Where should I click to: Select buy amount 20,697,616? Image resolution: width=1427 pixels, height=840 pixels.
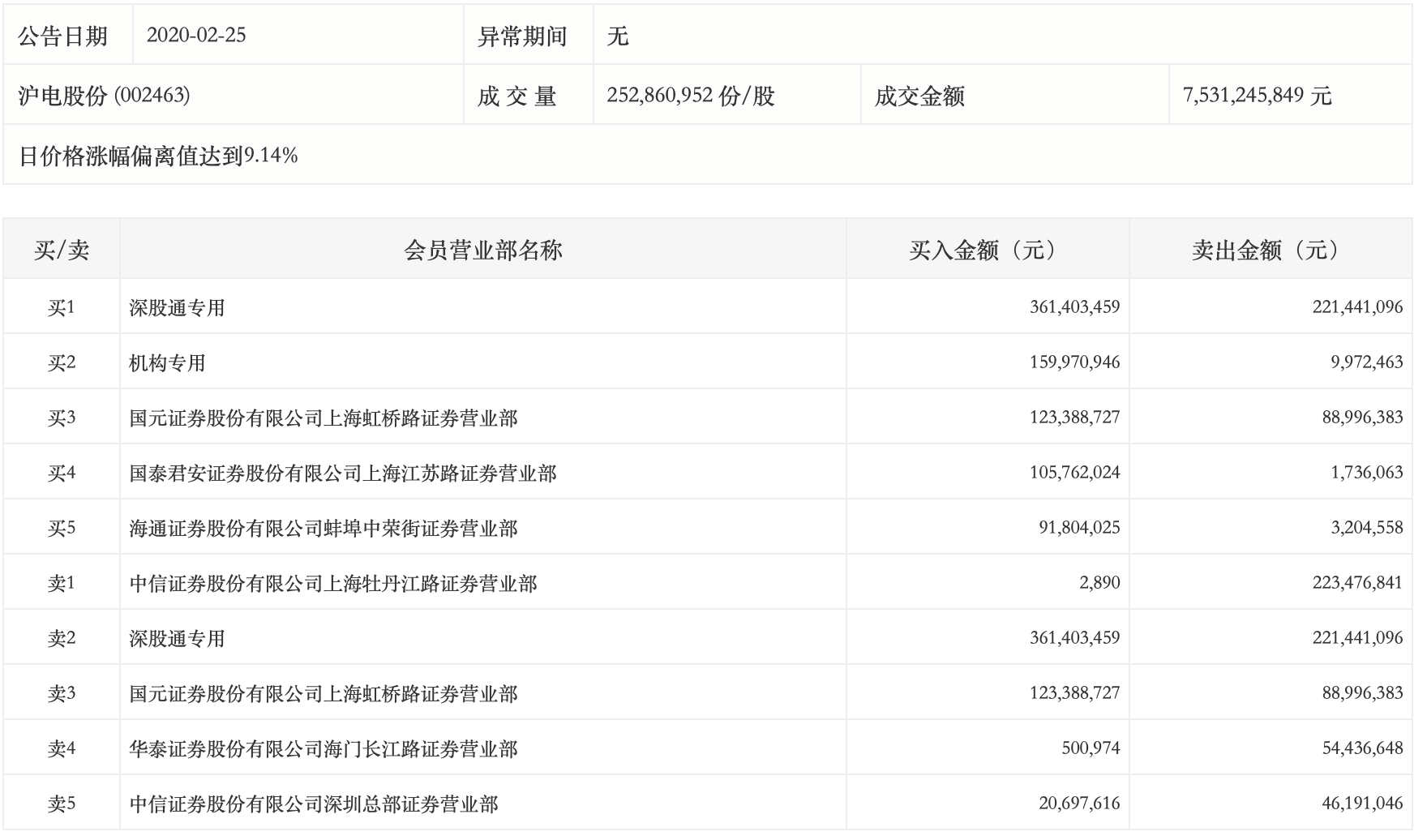(1079, 803)
